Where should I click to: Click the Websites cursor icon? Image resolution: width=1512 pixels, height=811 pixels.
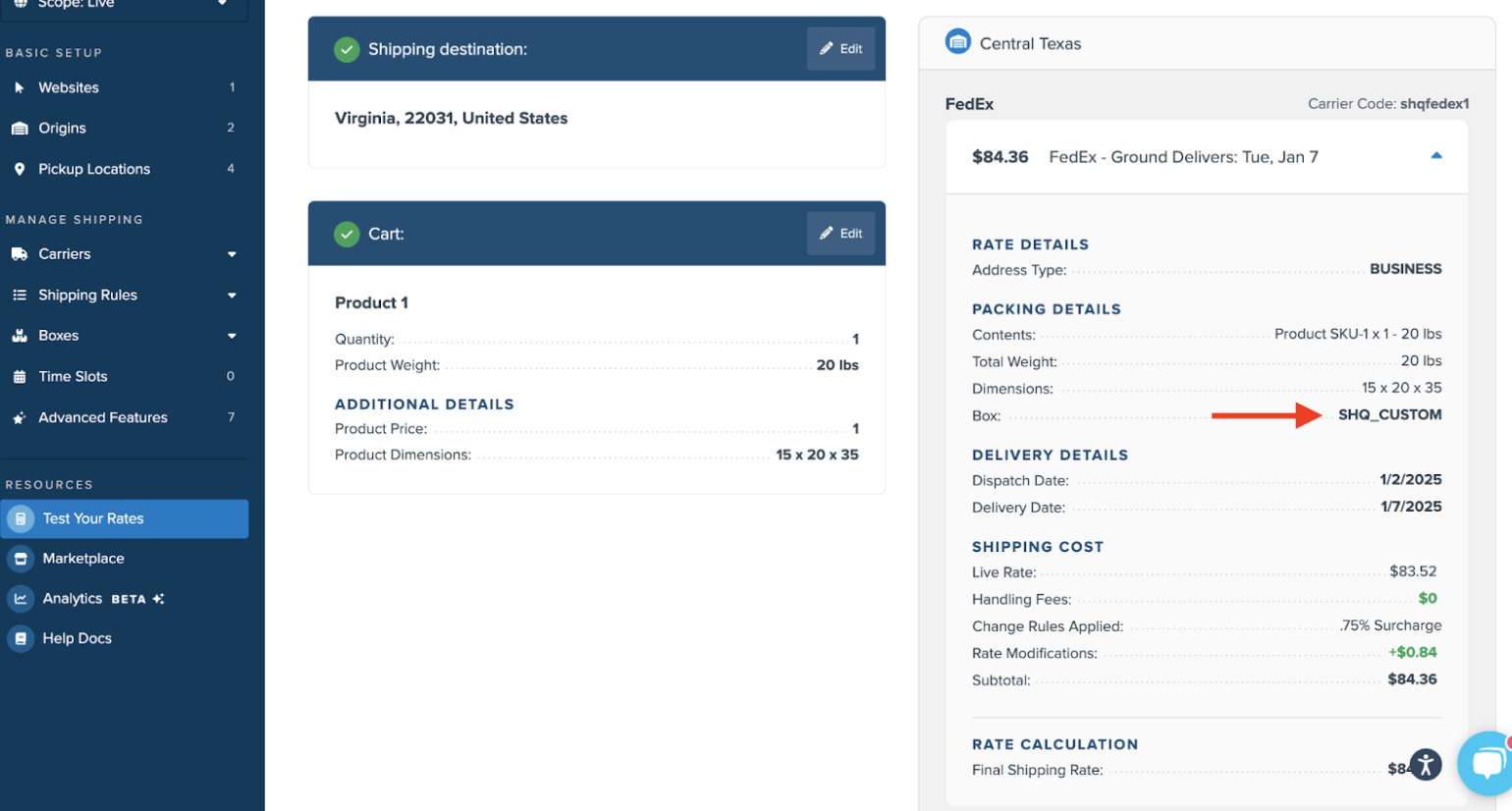pos(19,87)
